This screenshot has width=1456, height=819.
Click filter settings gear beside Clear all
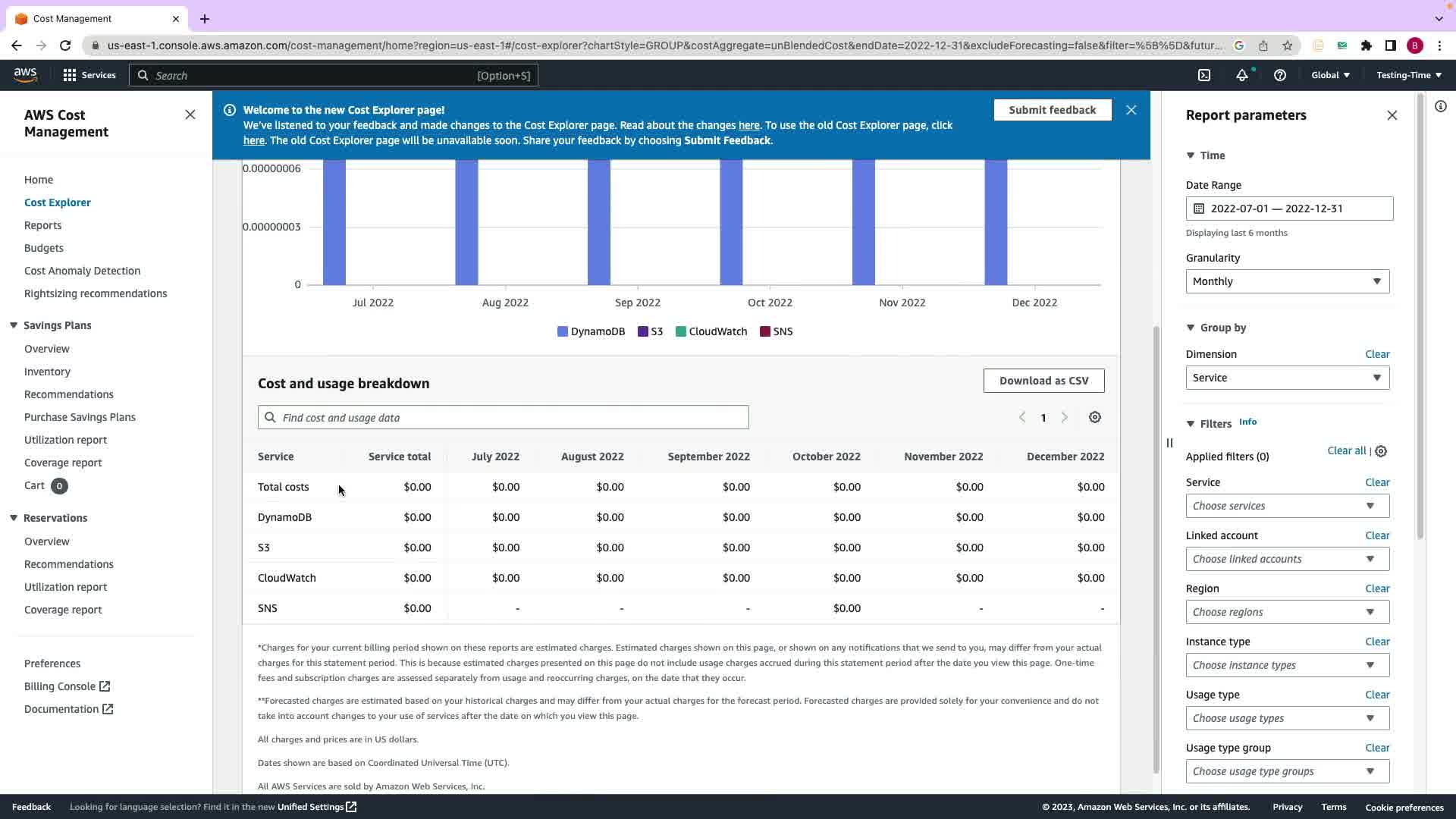pos(1381,451)
